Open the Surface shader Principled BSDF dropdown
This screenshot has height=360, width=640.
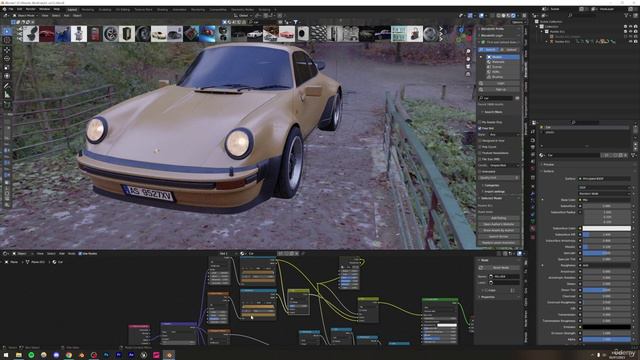605,179
